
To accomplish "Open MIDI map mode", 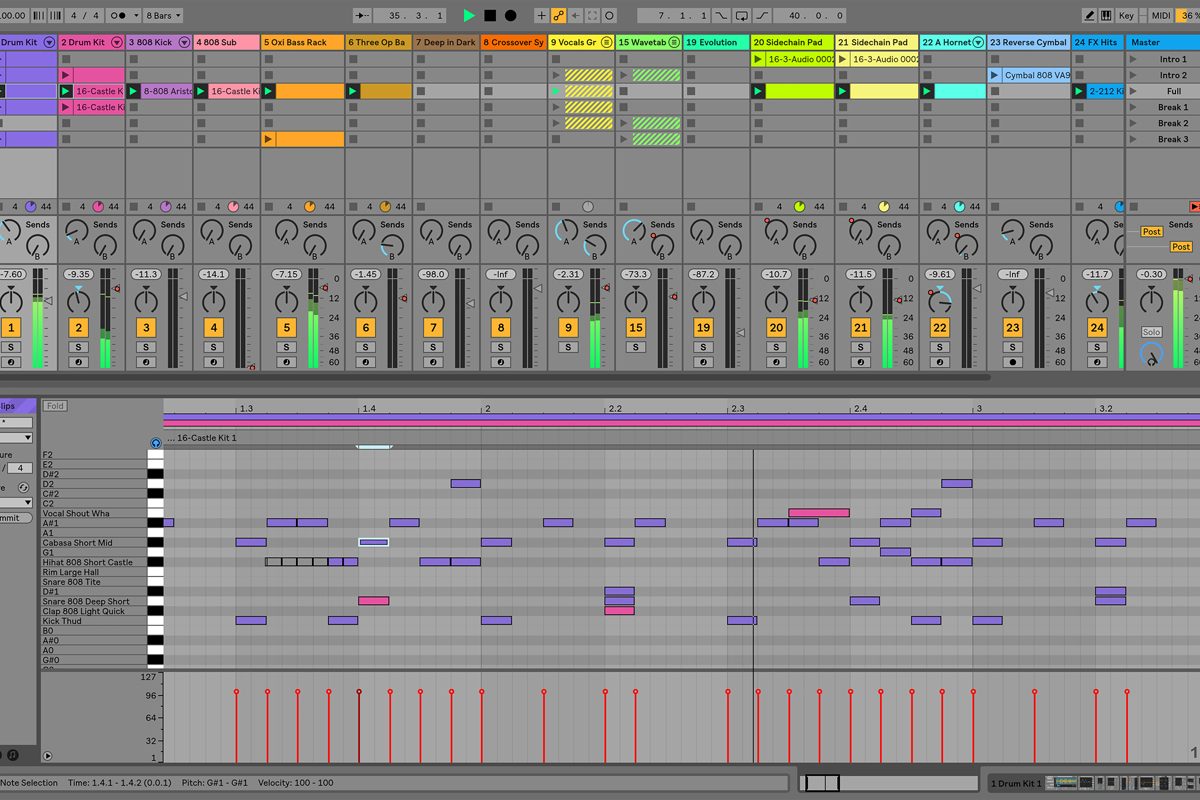I will [1160, 15].
